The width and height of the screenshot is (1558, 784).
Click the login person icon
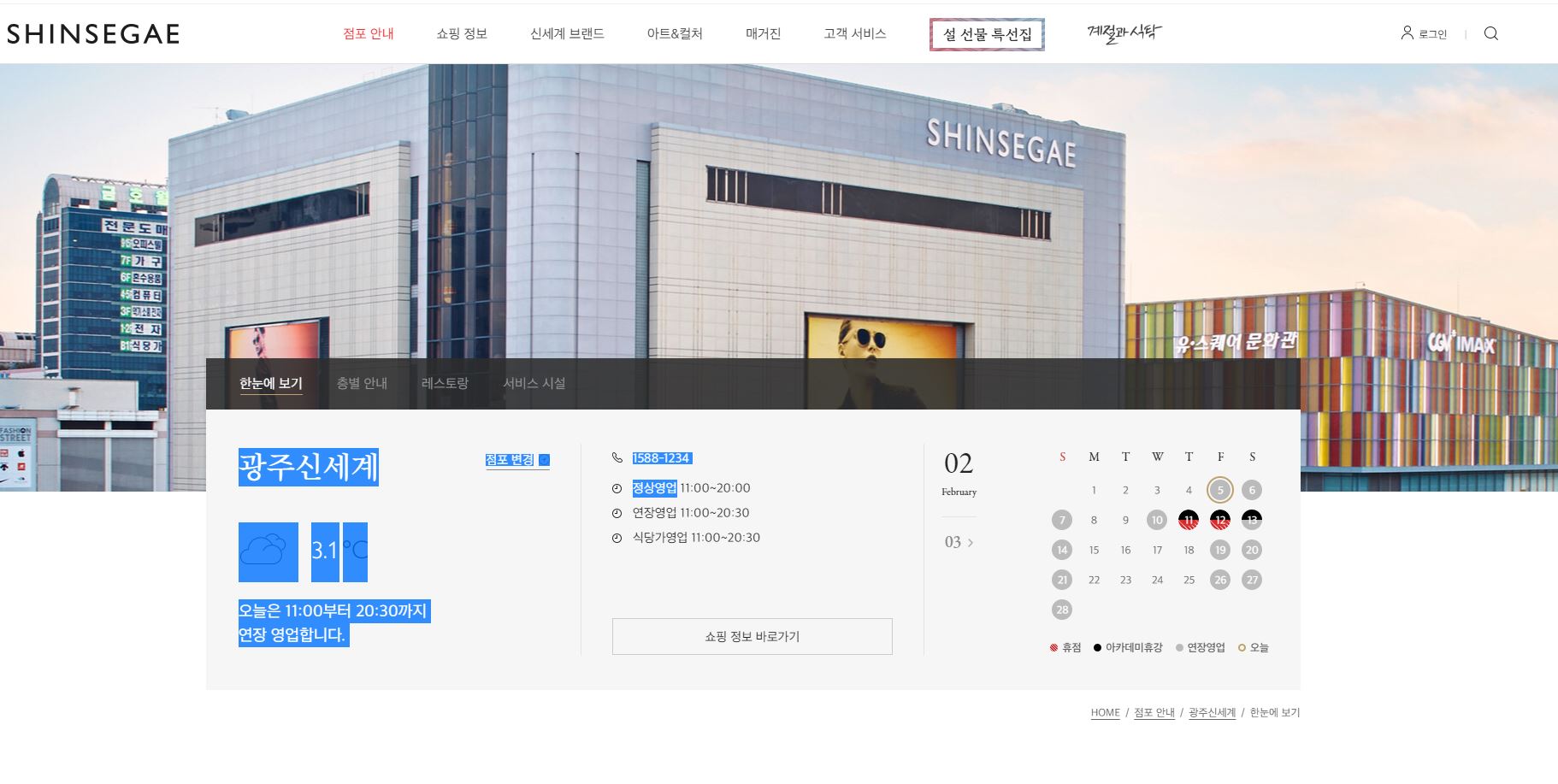pos(1407,33)
